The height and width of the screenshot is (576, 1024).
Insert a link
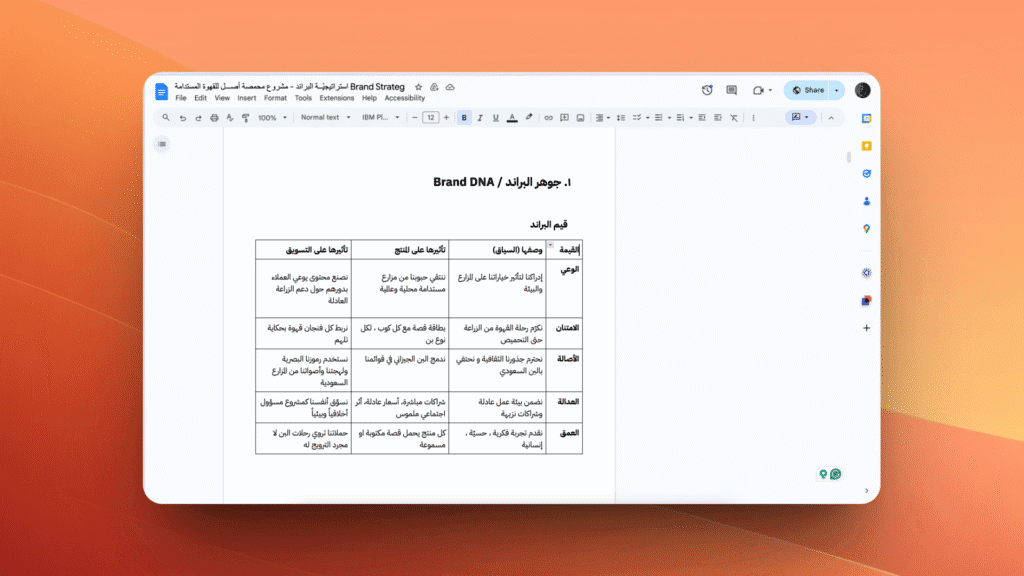(549, 118)
